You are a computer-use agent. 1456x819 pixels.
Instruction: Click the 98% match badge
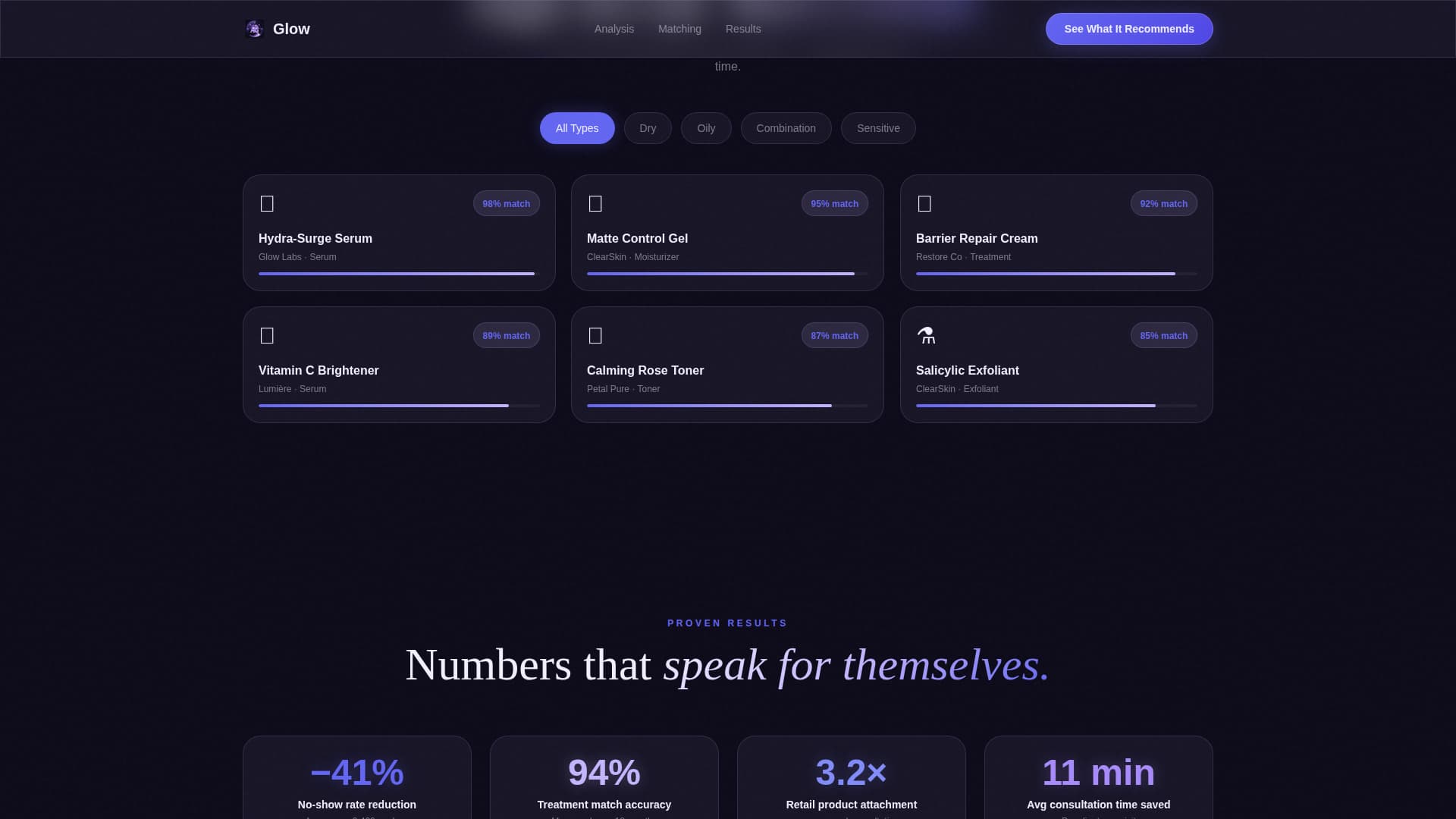coord(507,203)
